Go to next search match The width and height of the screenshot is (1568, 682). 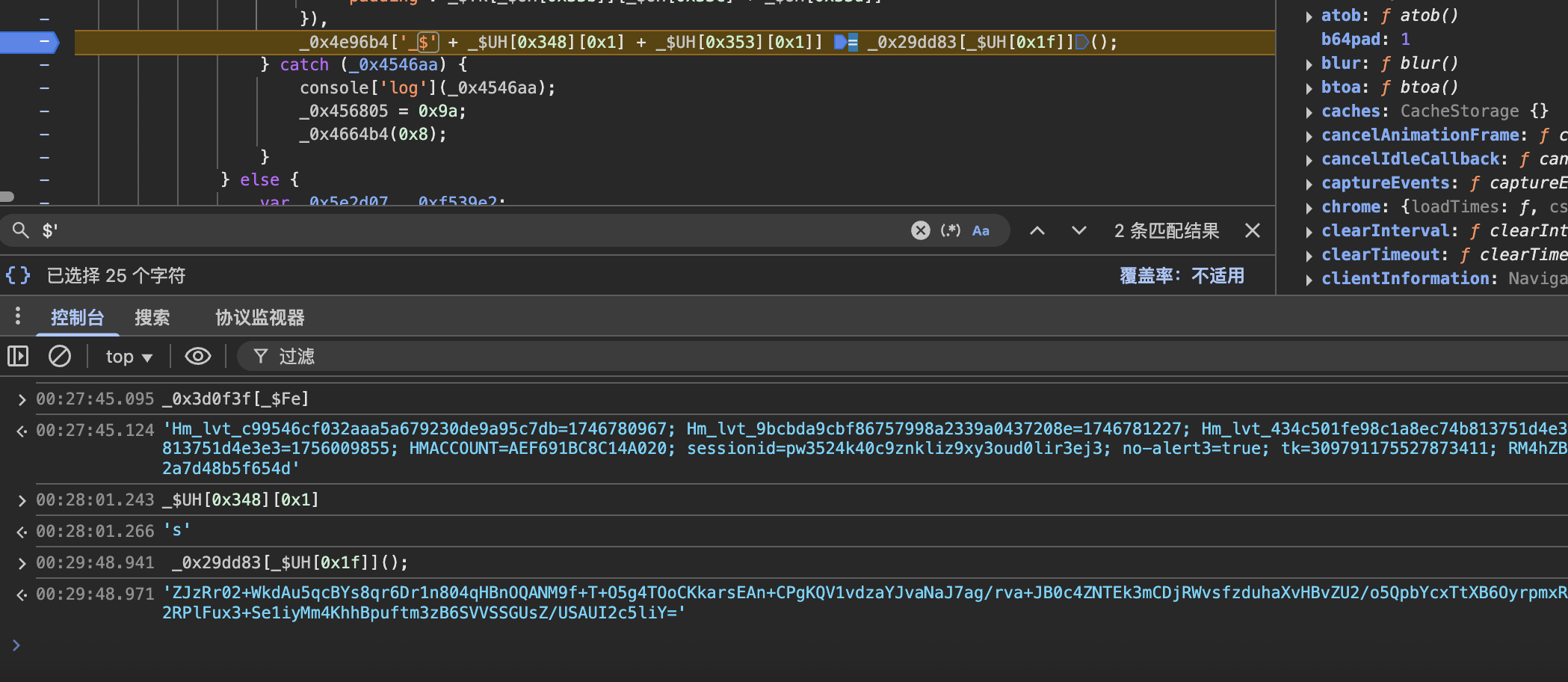[x=1078, y=230]
